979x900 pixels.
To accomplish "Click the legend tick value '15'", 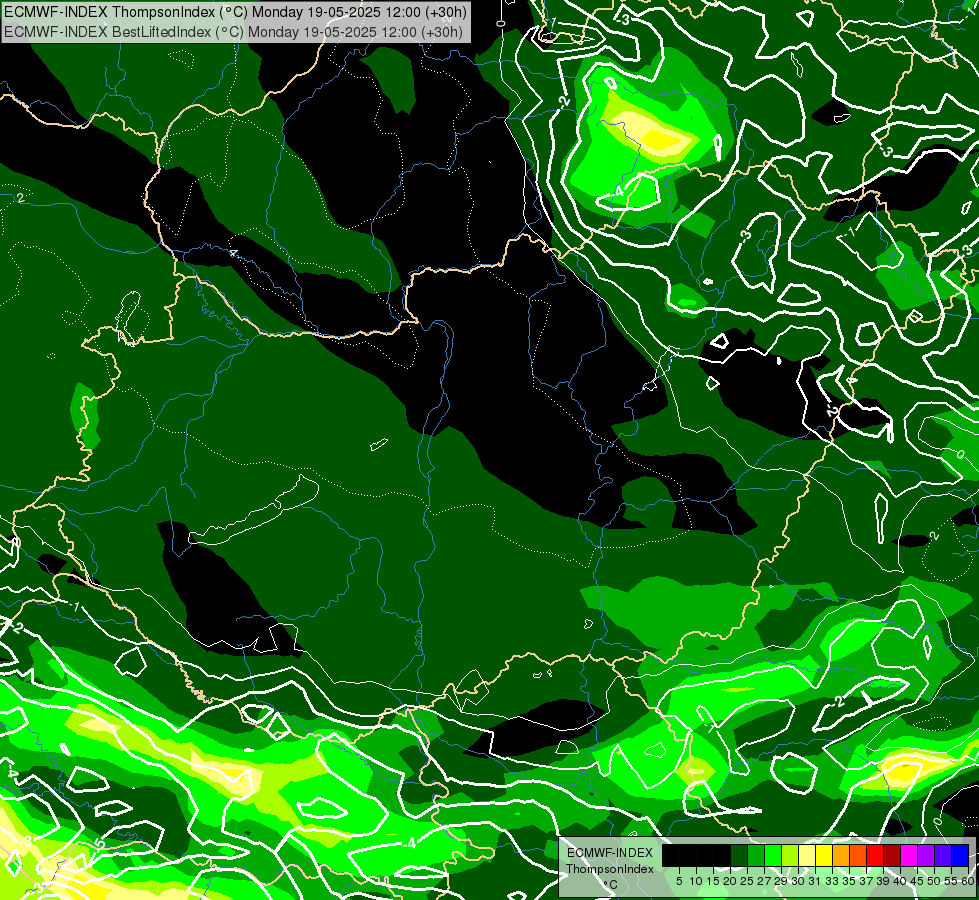I will coord(713,881).
